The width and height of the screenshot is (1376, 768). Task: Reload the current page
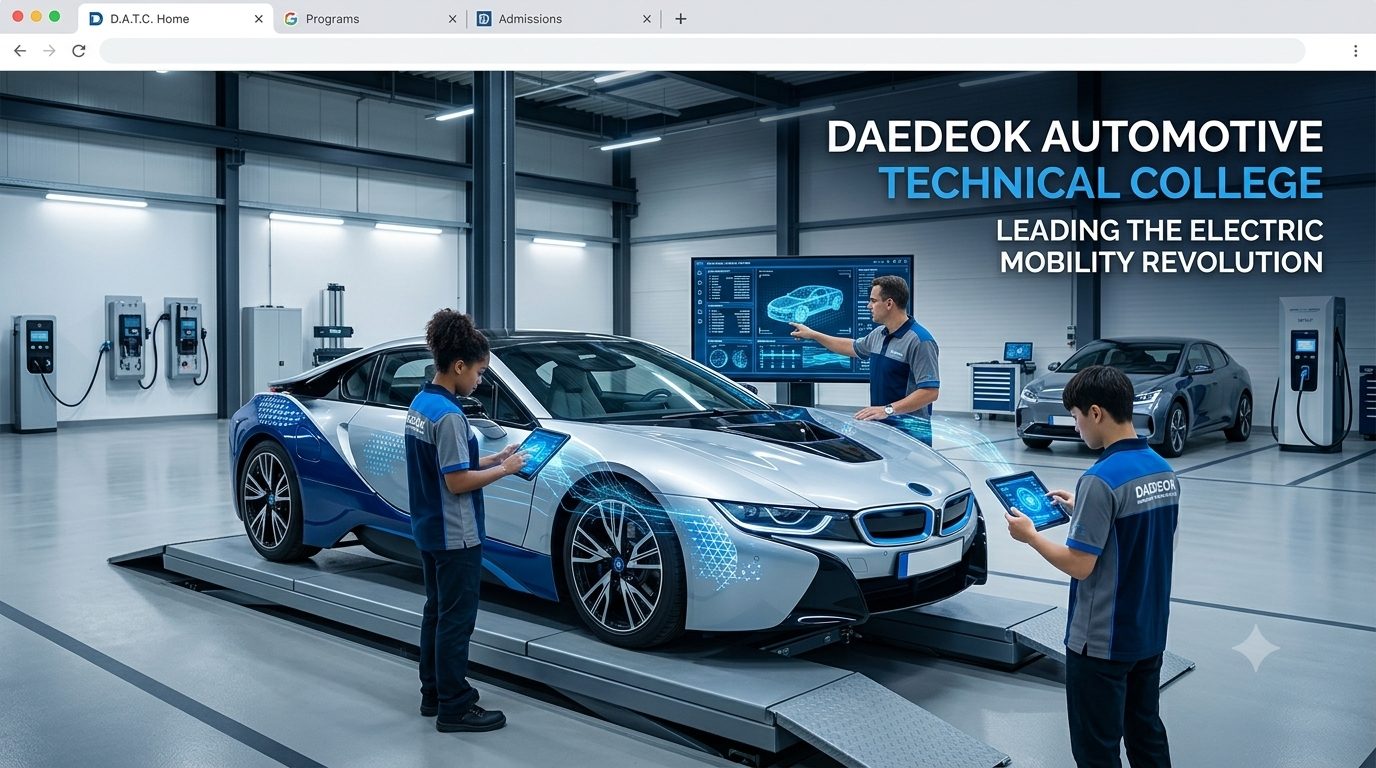click(x=78, y=51)
